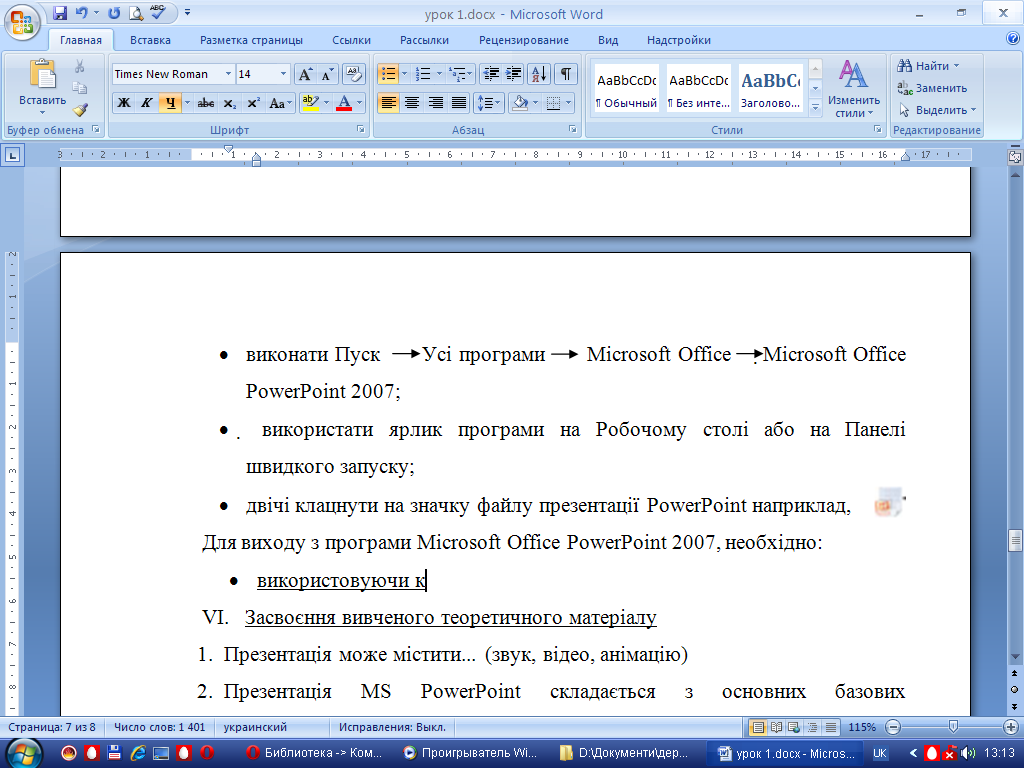Open line spacing dropdown

pyautogui.click(x=488, y=103)
